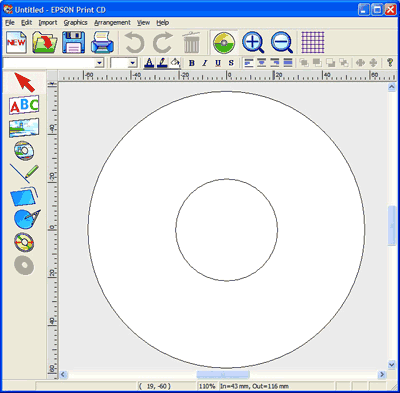Click the fill color bucket button
This screenshot has height=393, width=400.
click(175, 63)
